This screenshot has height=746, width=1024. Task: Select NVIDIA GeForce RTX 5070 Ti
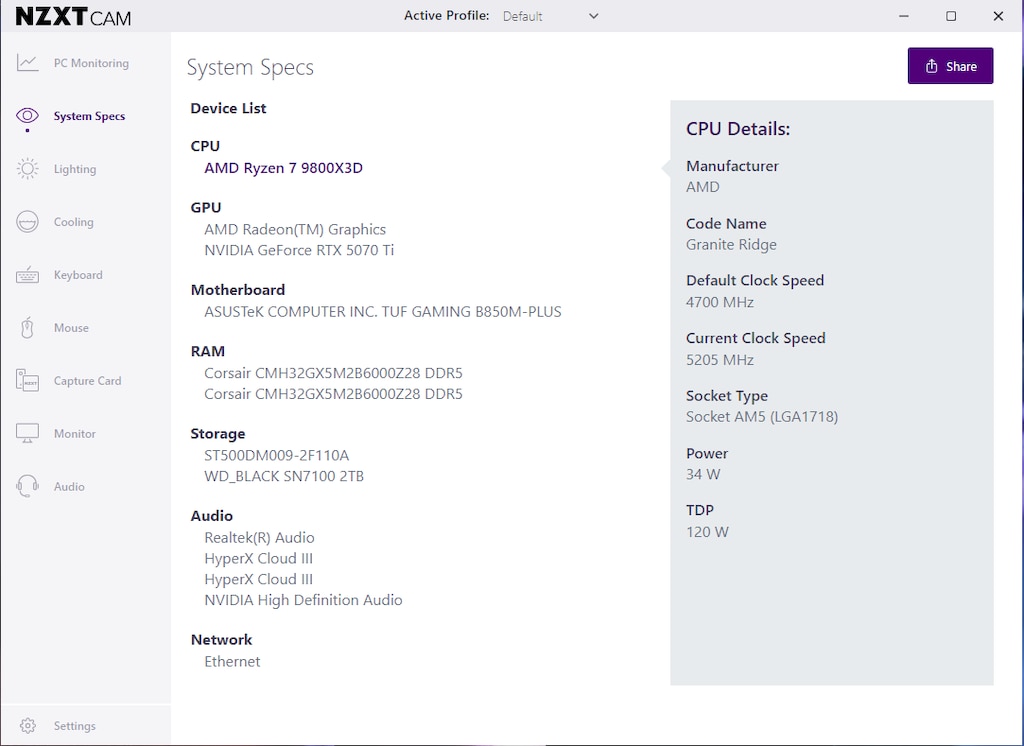click(298, 250)
